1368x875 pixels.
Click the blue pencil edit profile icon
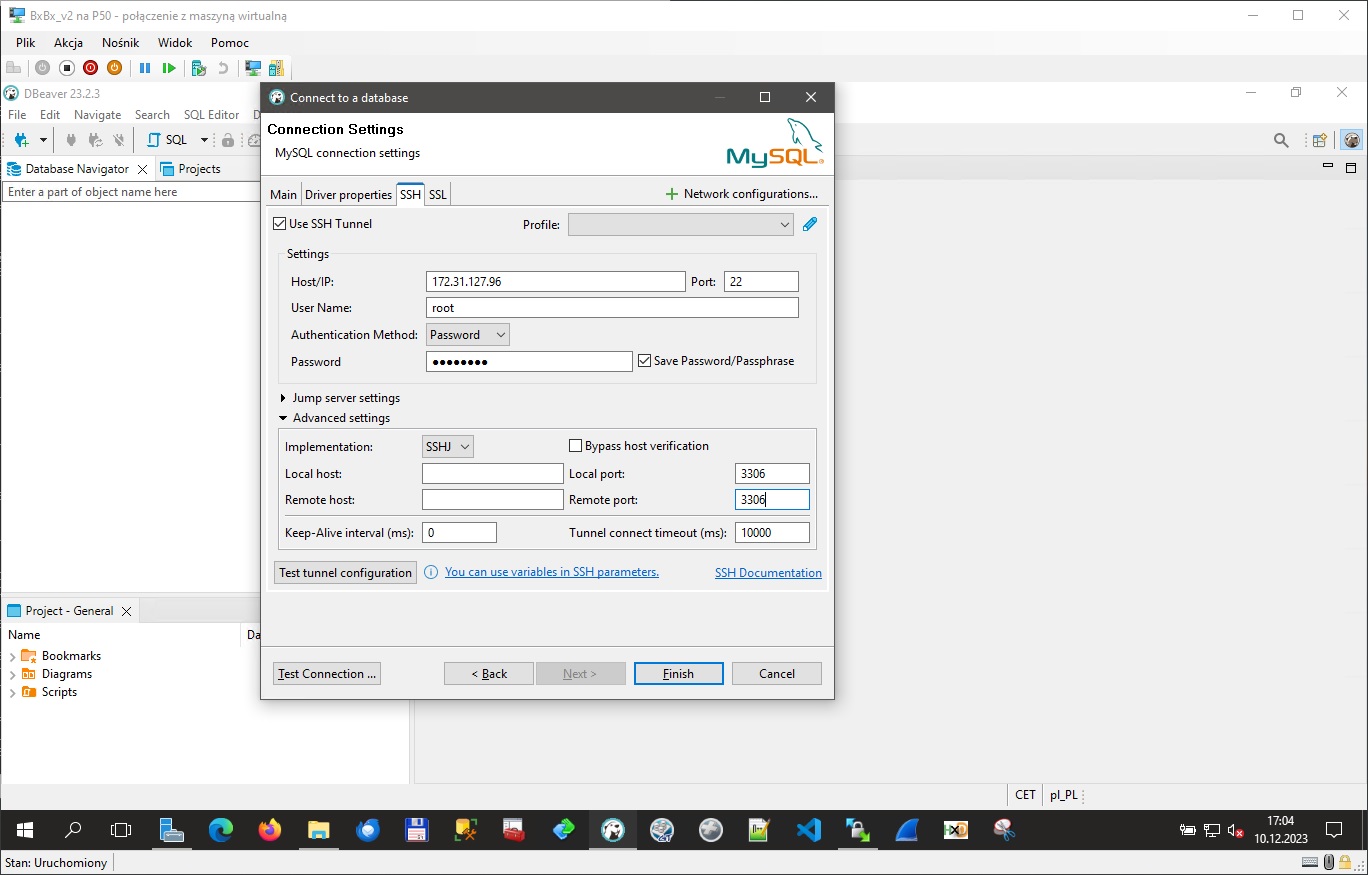point(810,225)
